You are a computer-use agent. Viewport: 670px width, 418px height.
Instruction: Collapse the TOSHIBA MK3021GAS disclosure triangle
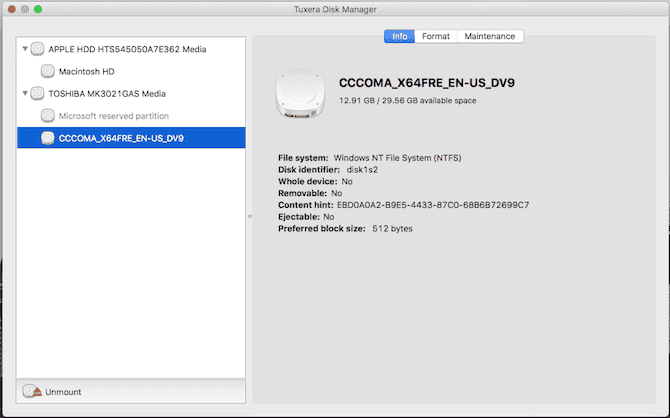[x=24, y=94]
